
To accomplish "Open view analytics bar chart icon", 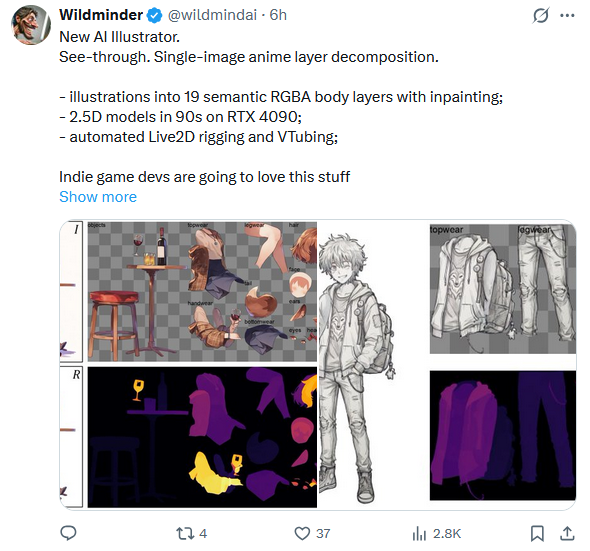I will pos(419,533).
